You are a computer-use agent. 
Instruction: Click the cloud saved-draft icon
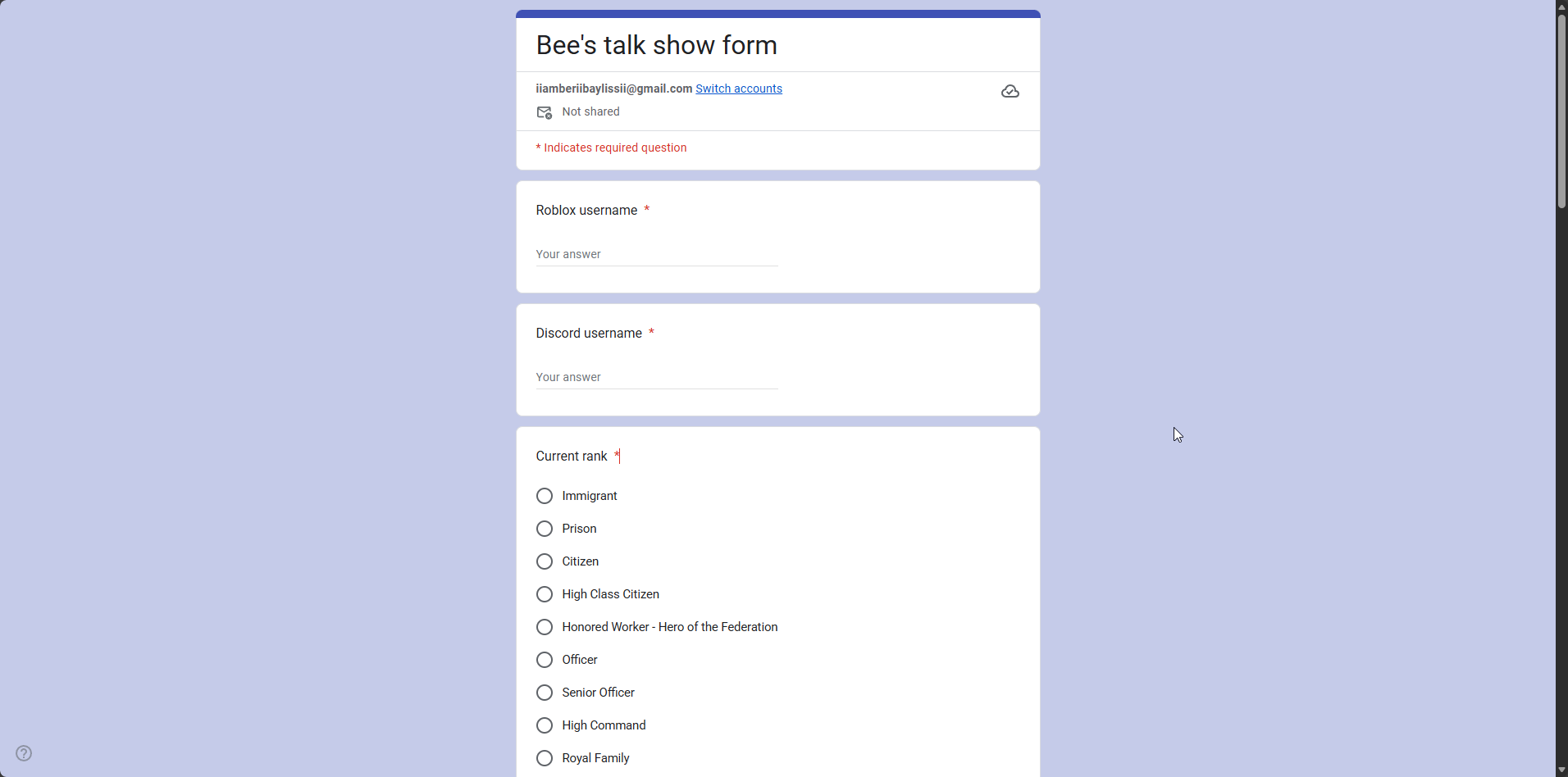click(x=1010, y=92)
